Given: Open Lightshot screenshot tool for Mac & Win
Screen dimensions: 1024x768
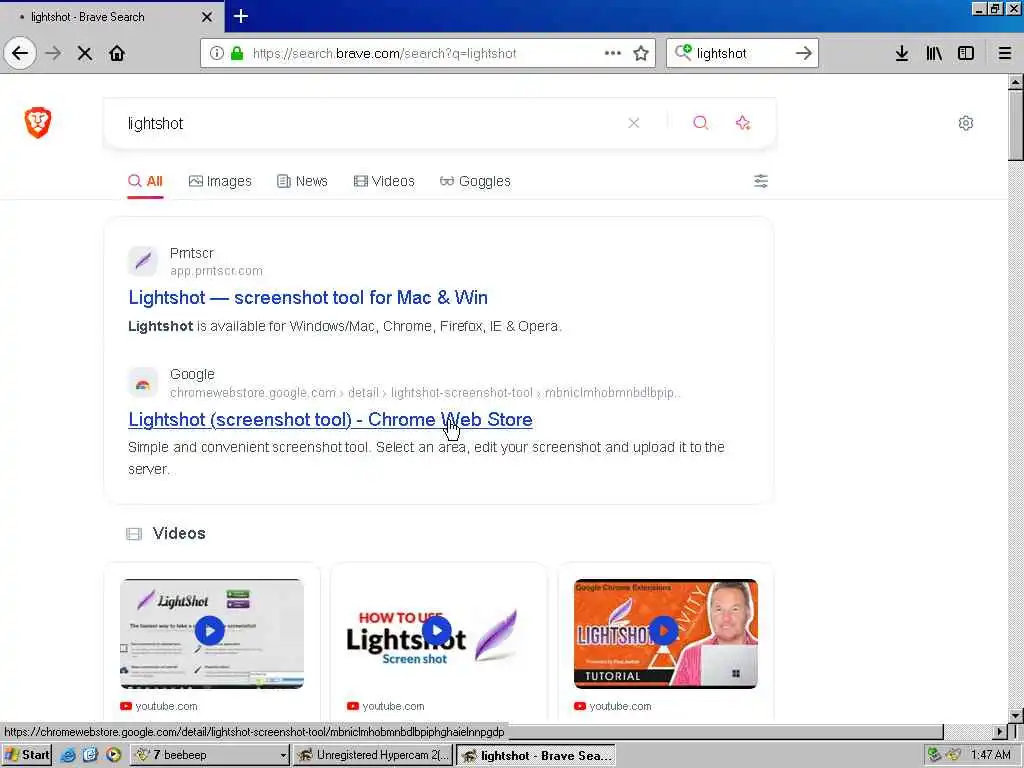Looking at the screenshot, I should click(308, 297).
